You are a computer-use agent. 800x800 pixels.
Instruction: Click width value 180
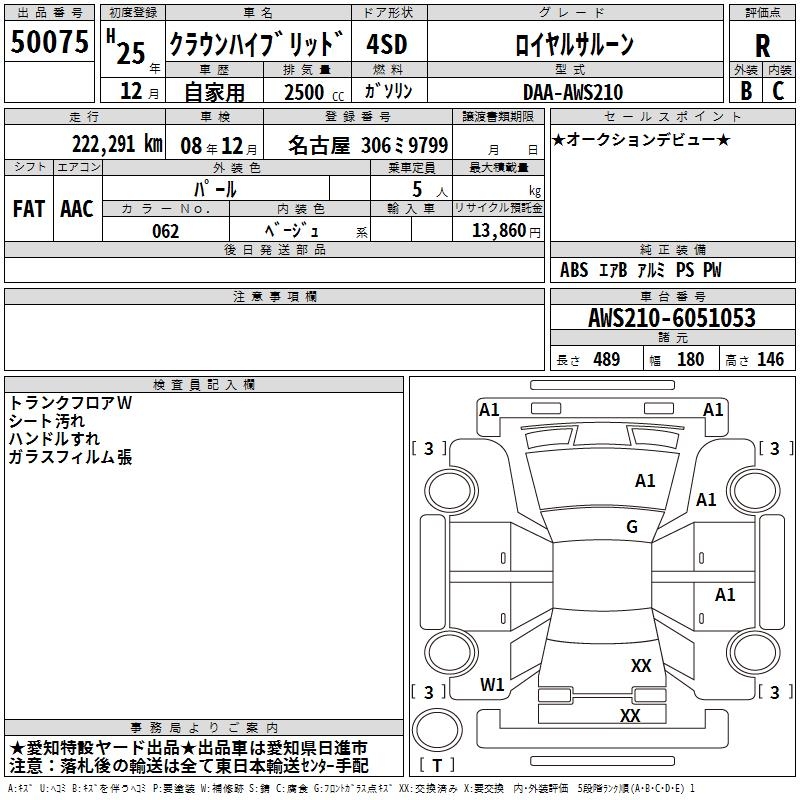click(x=690, y=360)
